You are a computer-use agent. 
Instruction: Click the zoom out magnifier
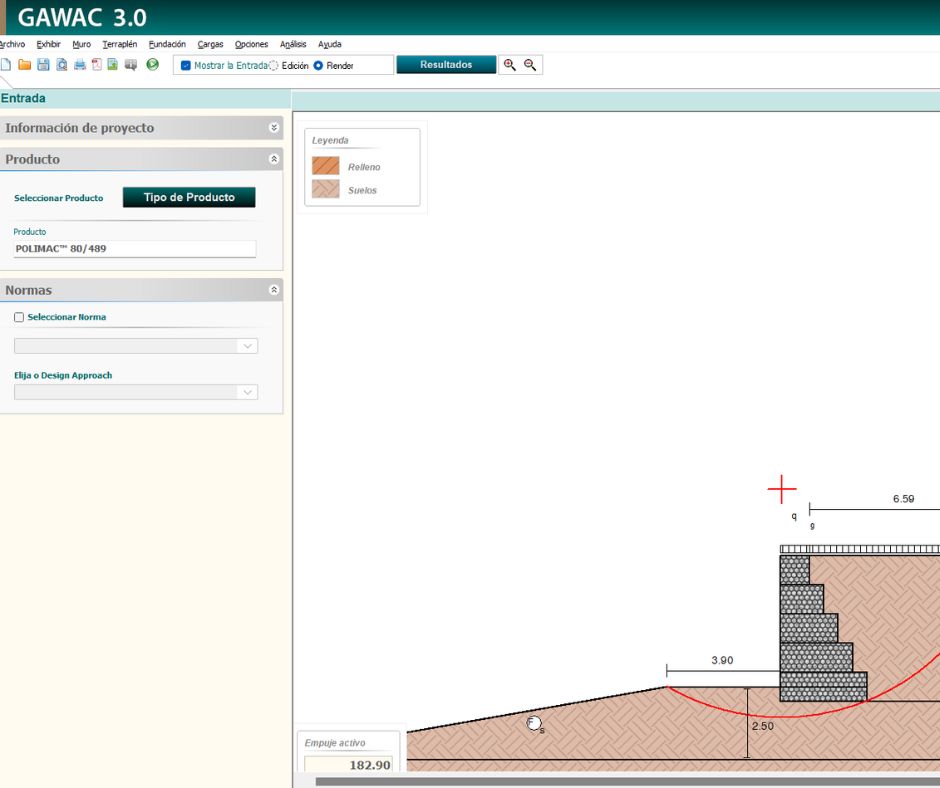[530, 65]
